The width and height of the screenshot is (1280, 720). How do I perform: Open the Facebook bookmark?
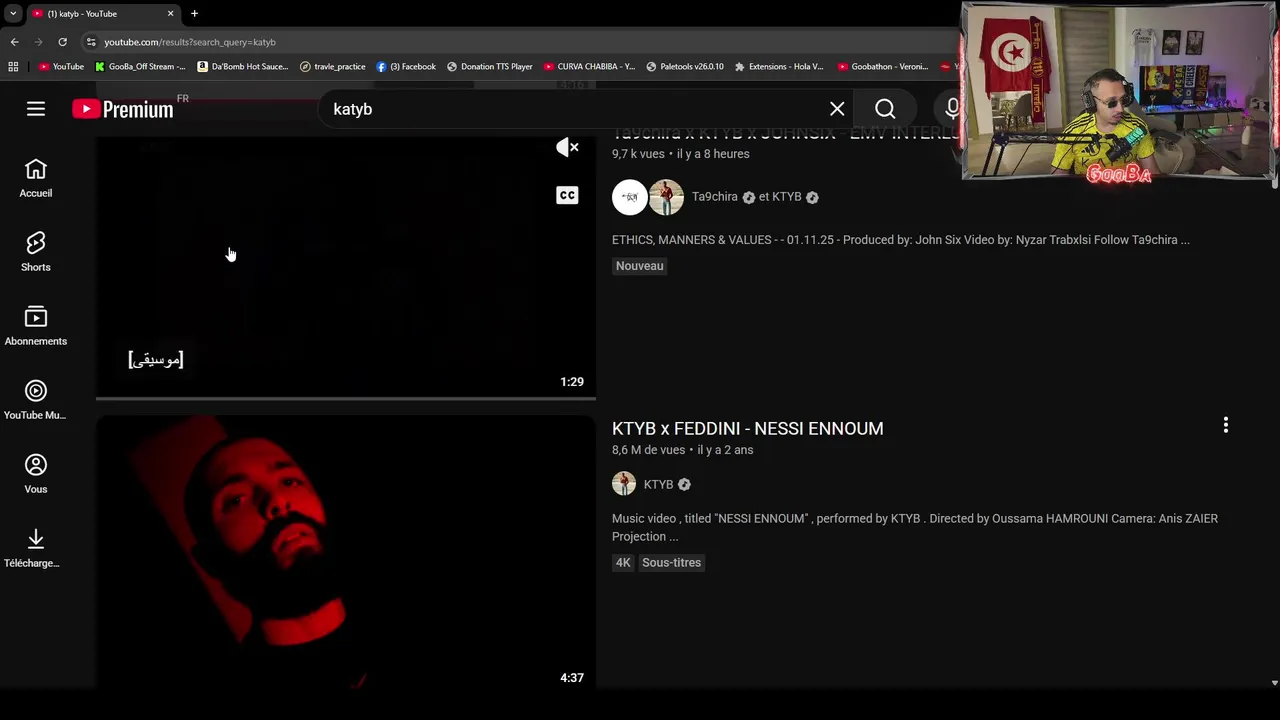pyautogui.click(x=406, y=67)
